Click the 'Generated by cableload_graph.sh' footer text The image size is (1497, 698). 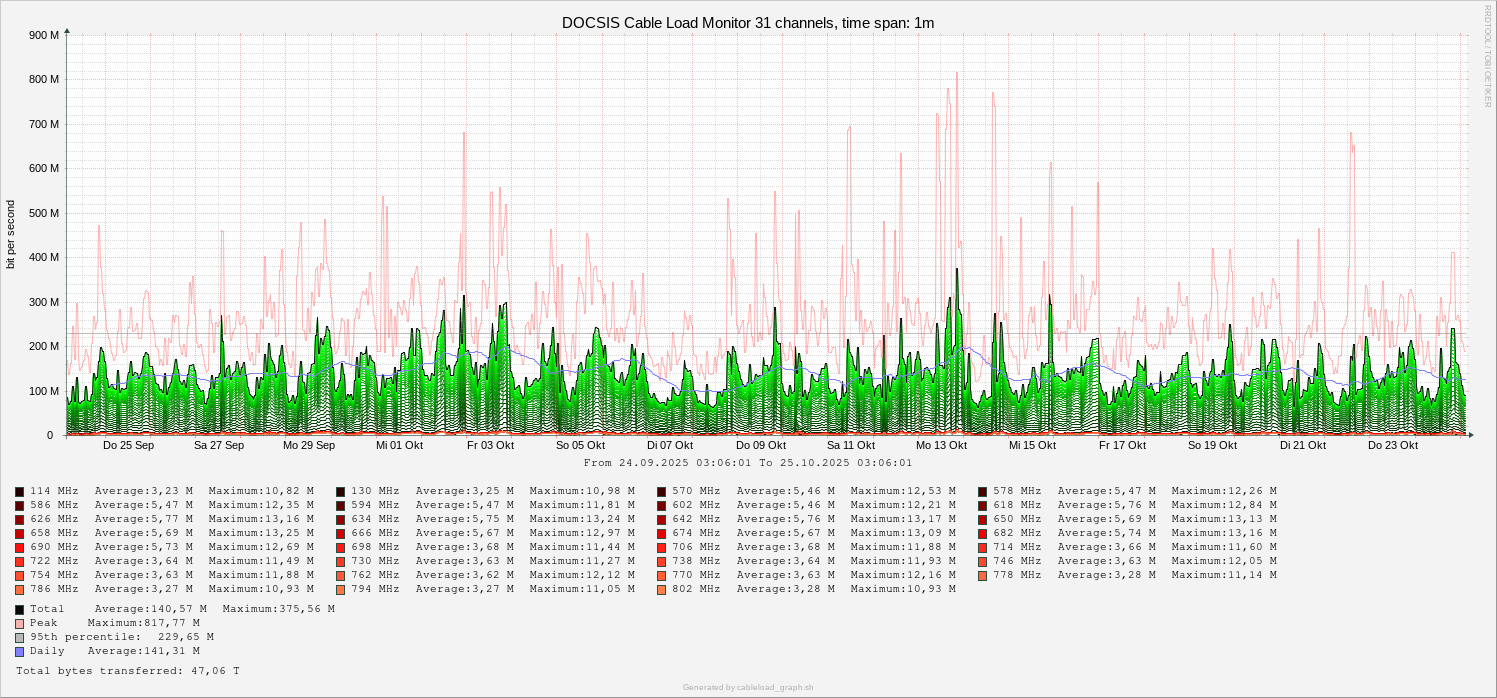pyautogui.click(x=748, y=687)
